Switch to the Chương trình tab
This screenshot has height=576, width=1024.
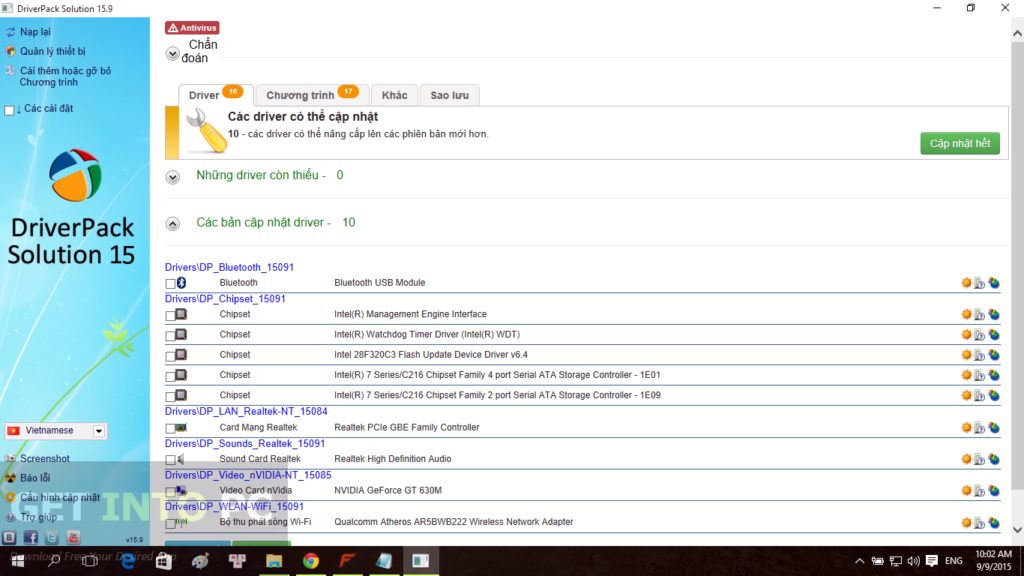pyautogui.click(x=312, y=95)
